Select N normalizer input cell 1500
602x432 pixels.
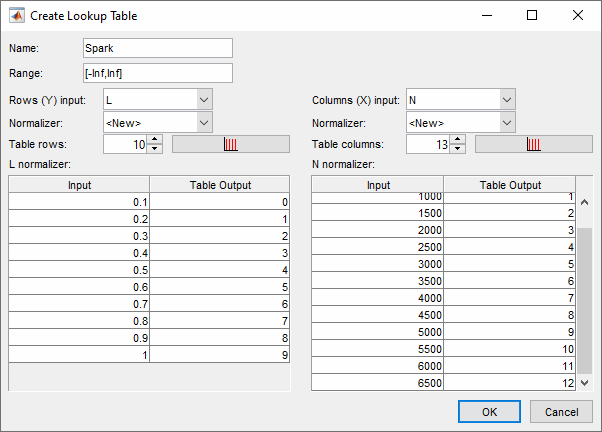click(378, 212)
